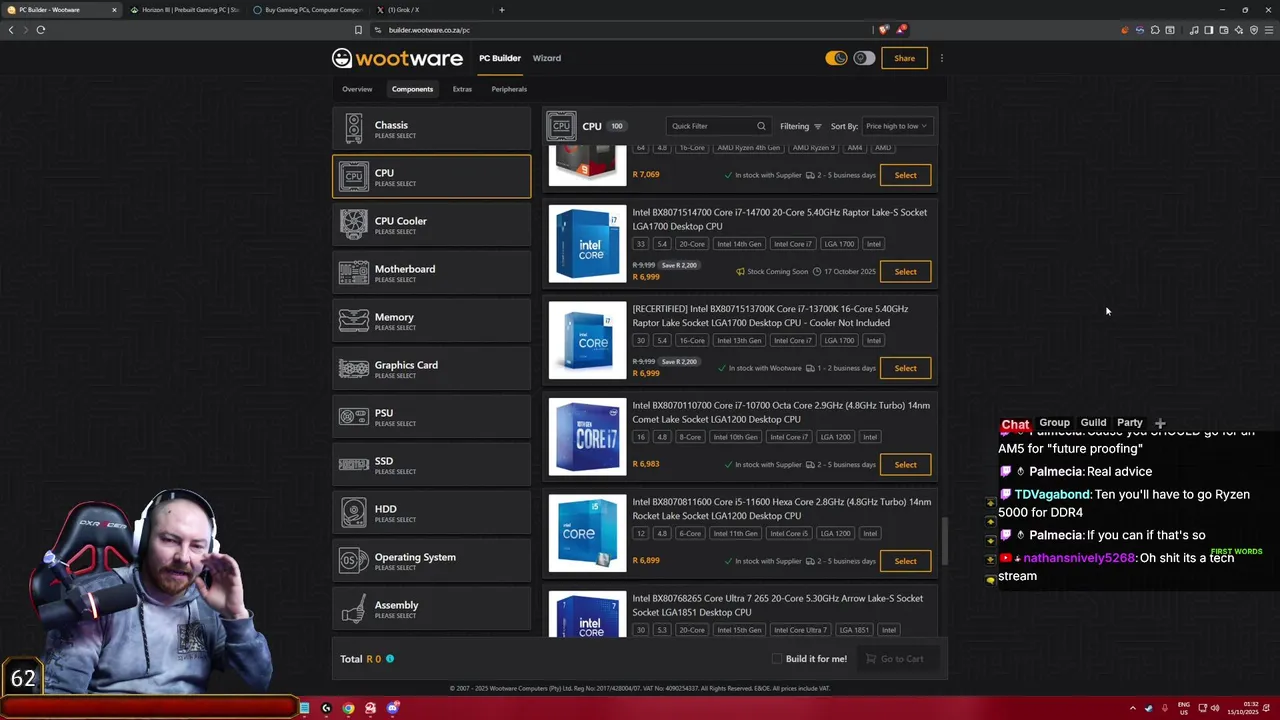Open the Core i5-11600 product thumbnail
Viewport: 1280px width, 720px height.
(588, 533)
